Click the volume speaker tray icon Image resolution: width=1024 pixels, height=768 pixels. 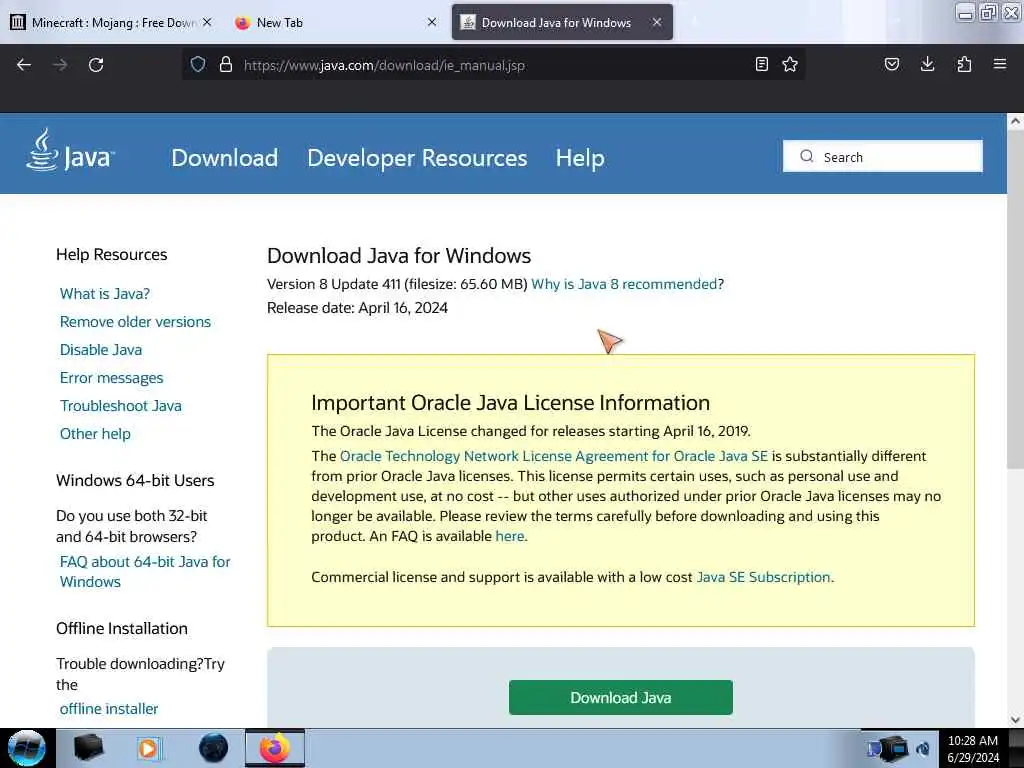(923, 749)
